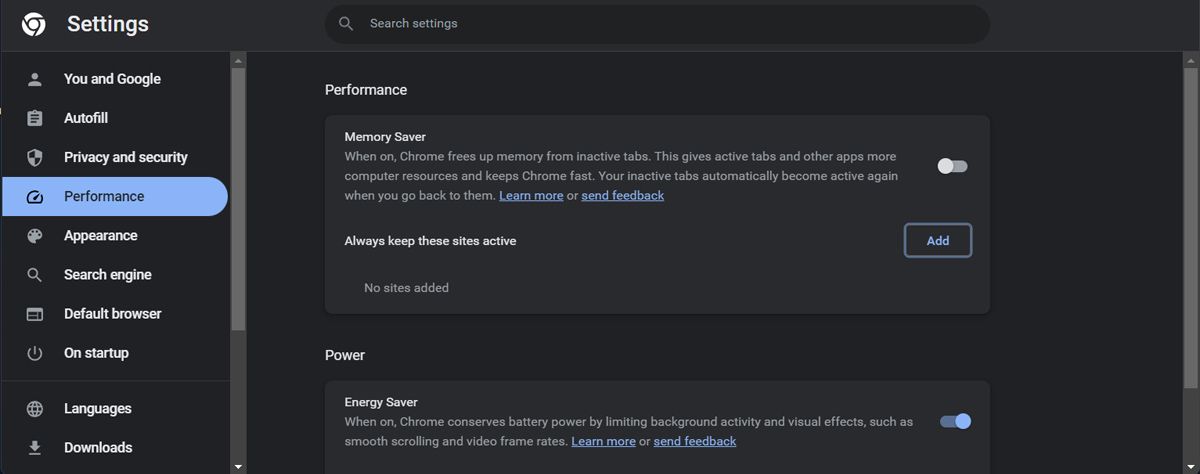Click the On startup power icon
The width and height of the screenshot is (1200, 474).
[35, 353]
